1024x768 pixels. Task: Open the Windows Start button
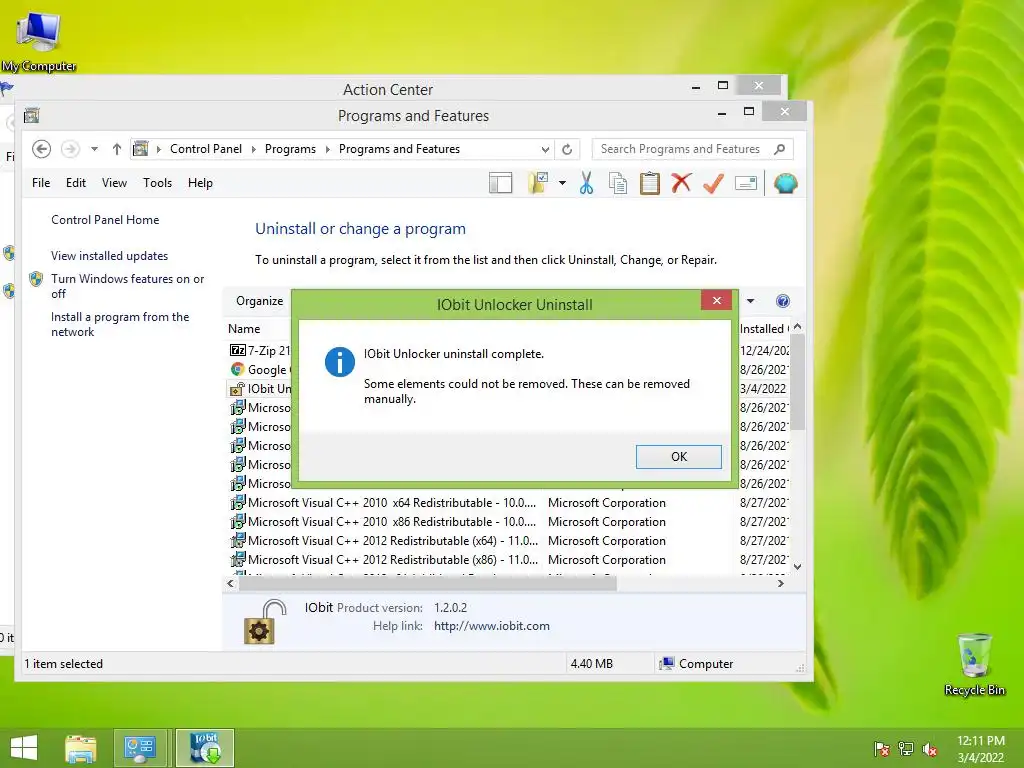coord(24,748)
